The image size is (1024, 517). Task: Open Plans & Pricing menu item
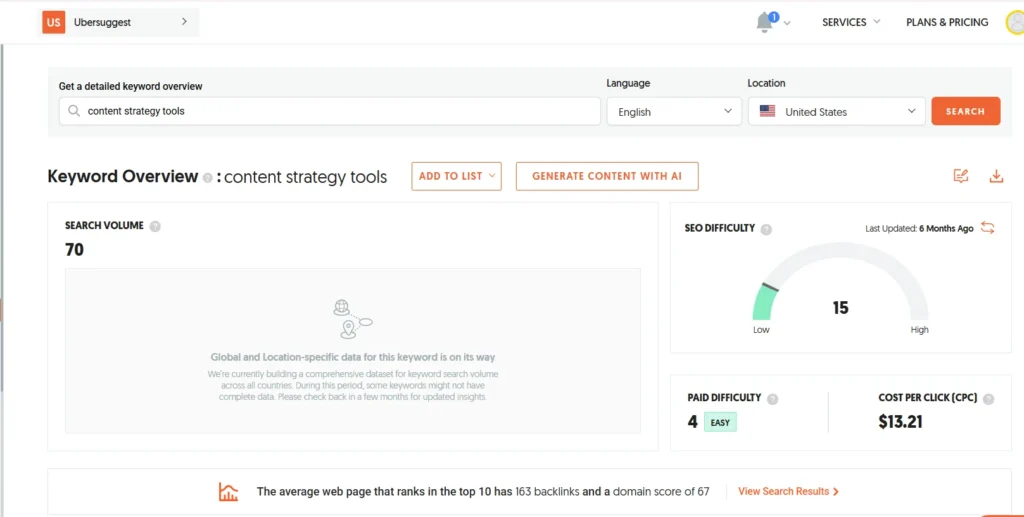tap(946, 22)
